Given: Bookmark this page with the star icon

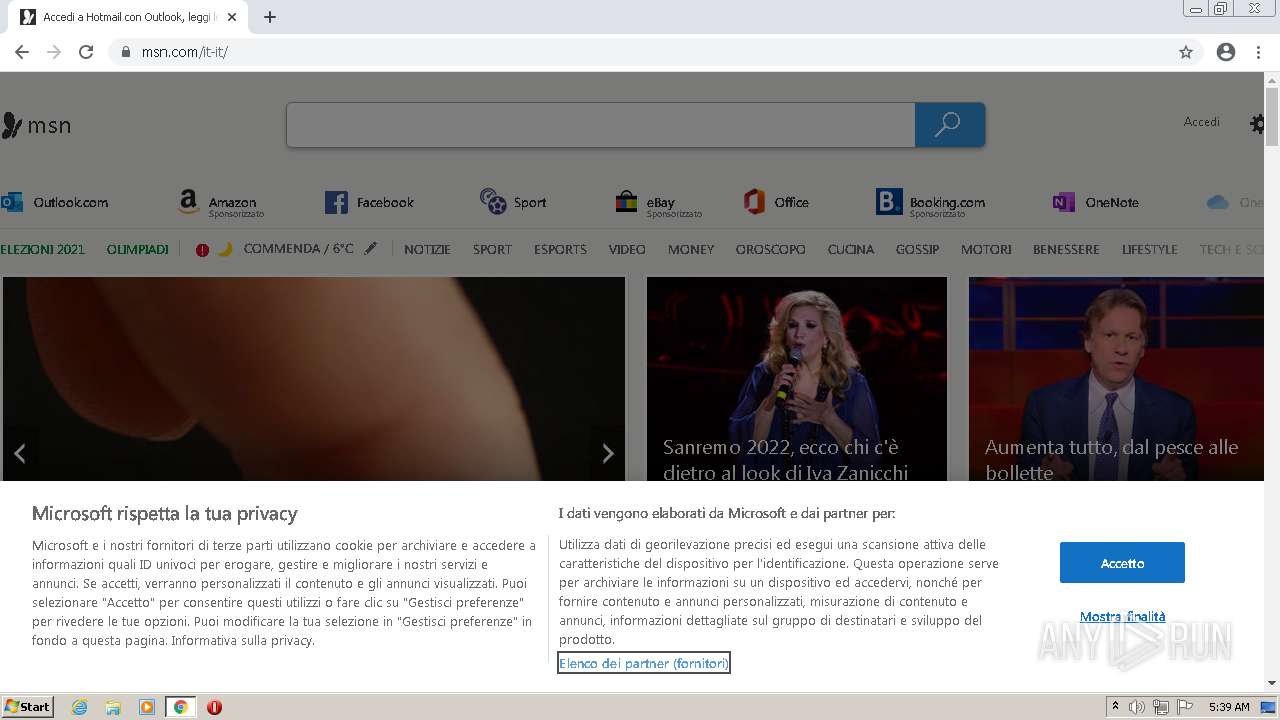Looking at the screenshot, I should 1186,52.
